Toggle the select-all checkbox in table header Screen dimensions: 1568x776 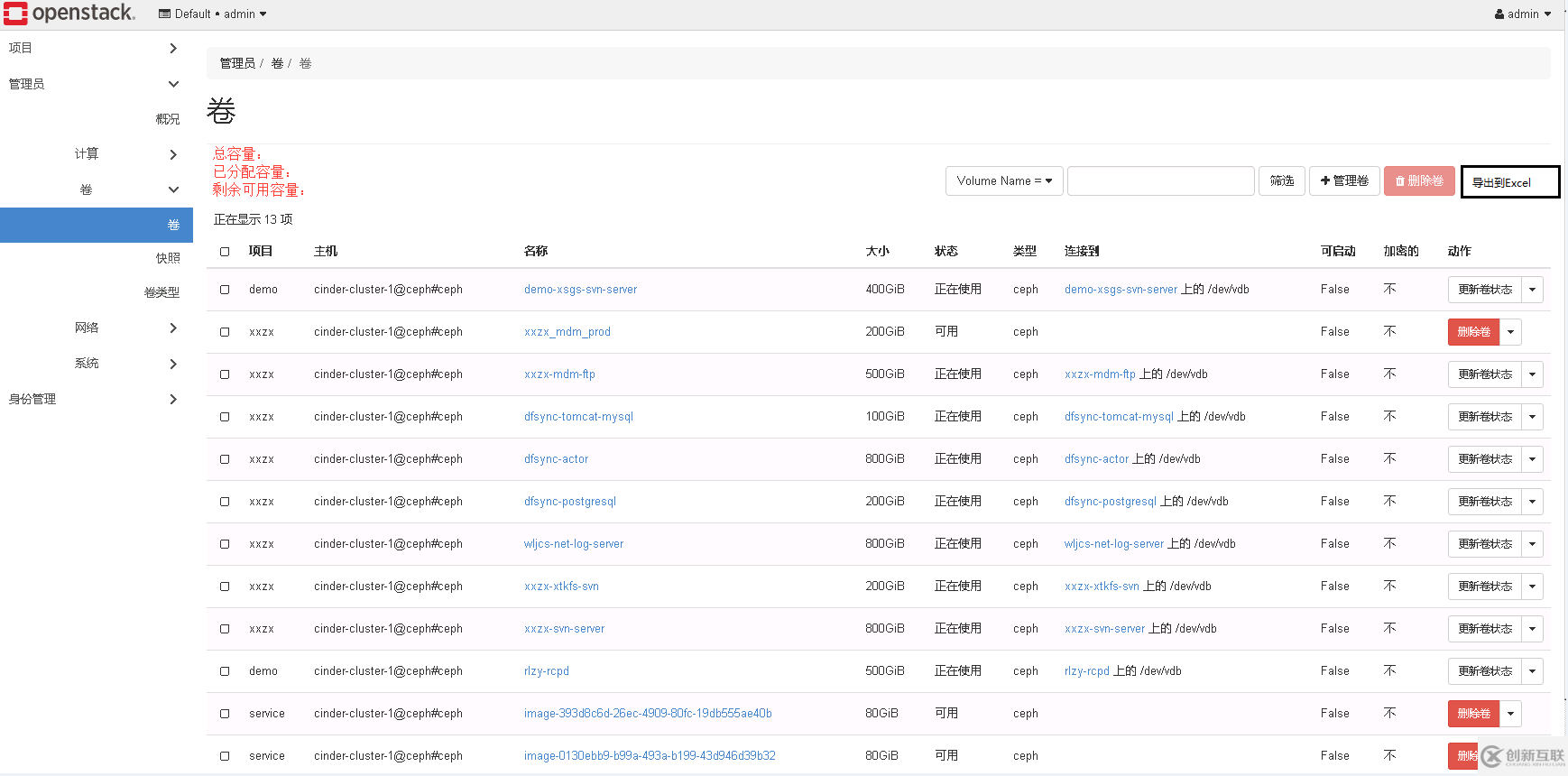tap(225, 252)
